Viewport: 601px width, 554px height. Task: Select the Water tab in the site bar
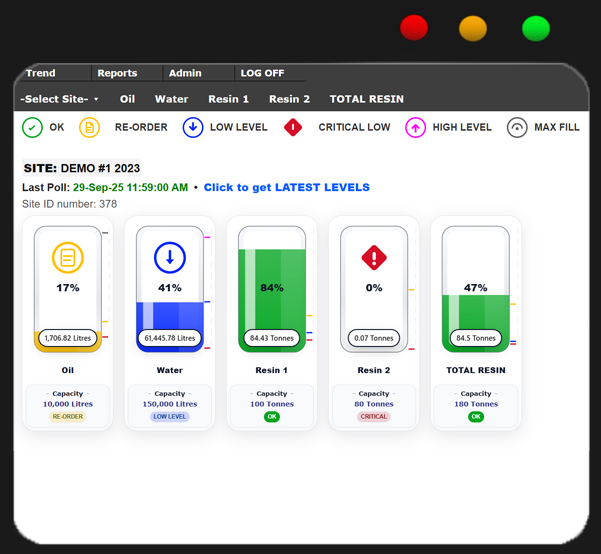tap(172, 99)
